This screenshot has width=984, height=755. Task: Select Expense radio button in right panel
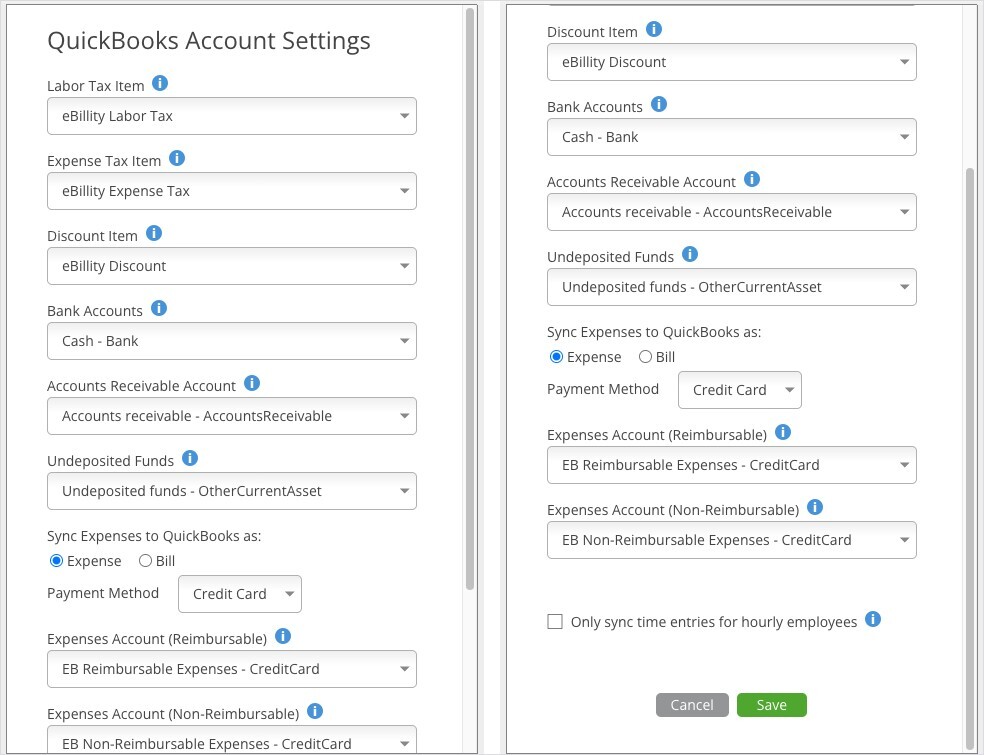pos(556,357)
